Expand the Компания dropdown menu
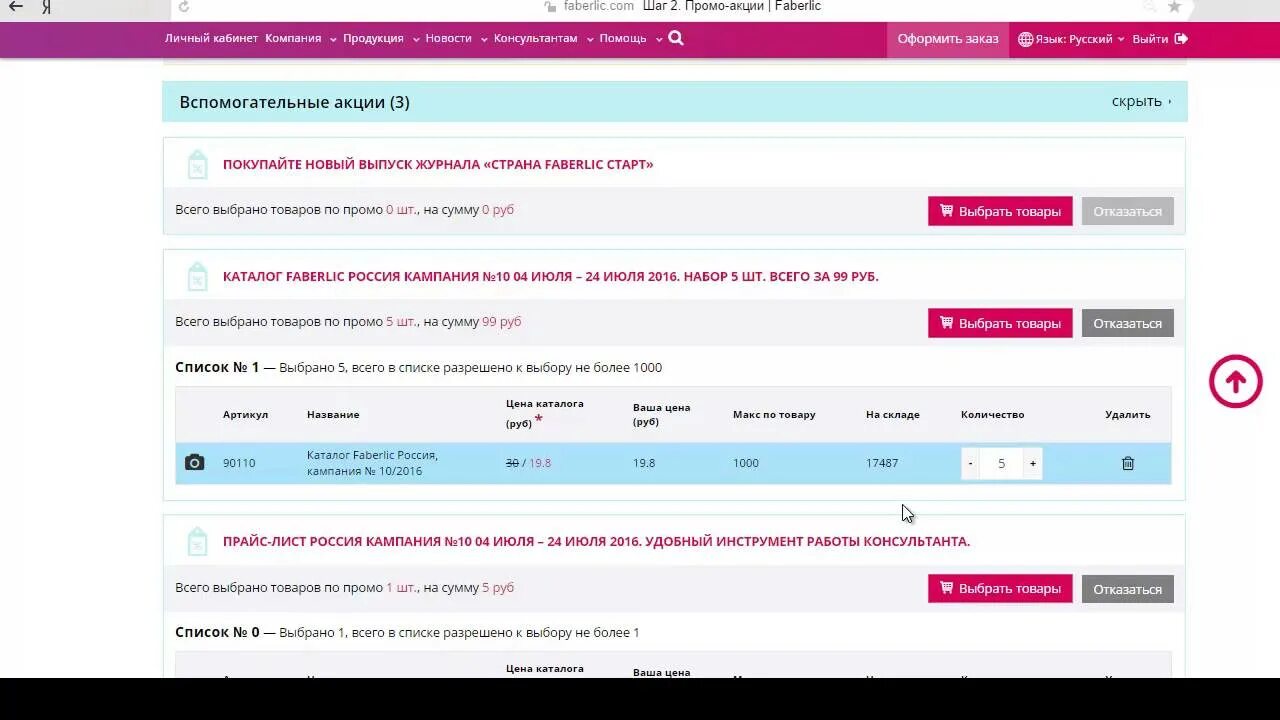Viewport: 1280px width, 720px height. point(300,38)
